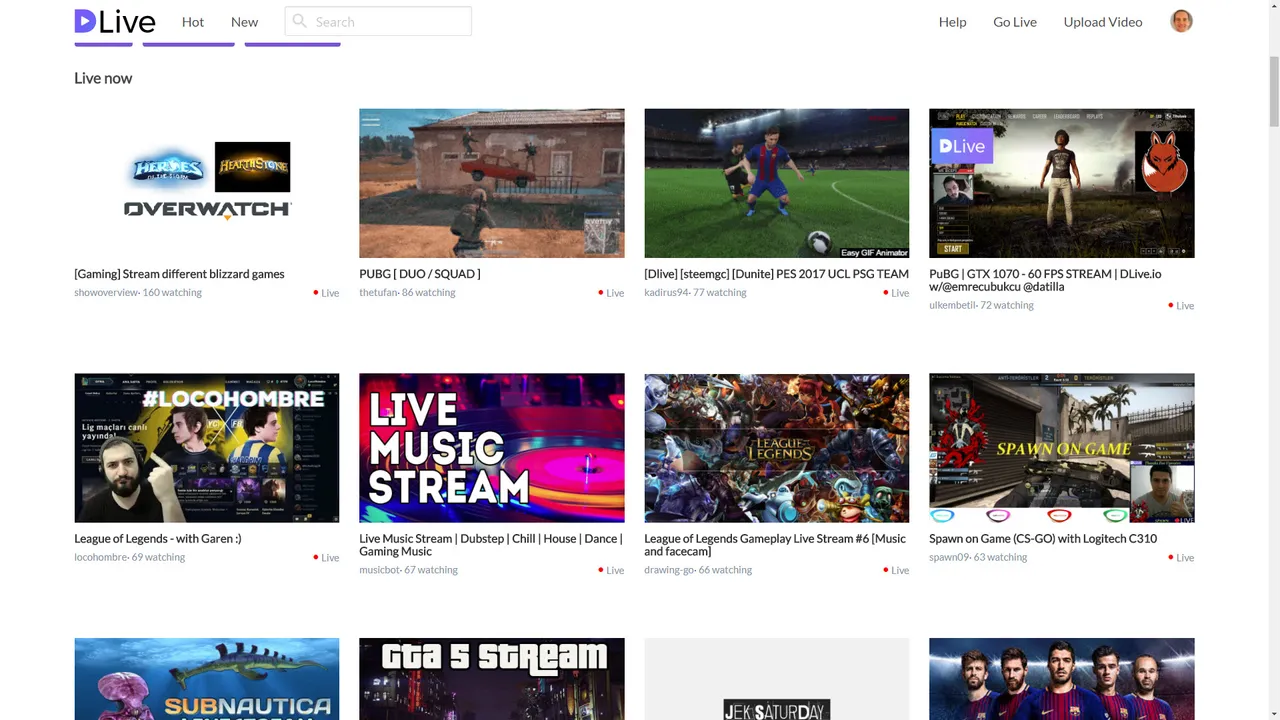The width and height of the screenshot is (1280, 720).
Task: Click Go Live in header
Action: point(1015,22)
